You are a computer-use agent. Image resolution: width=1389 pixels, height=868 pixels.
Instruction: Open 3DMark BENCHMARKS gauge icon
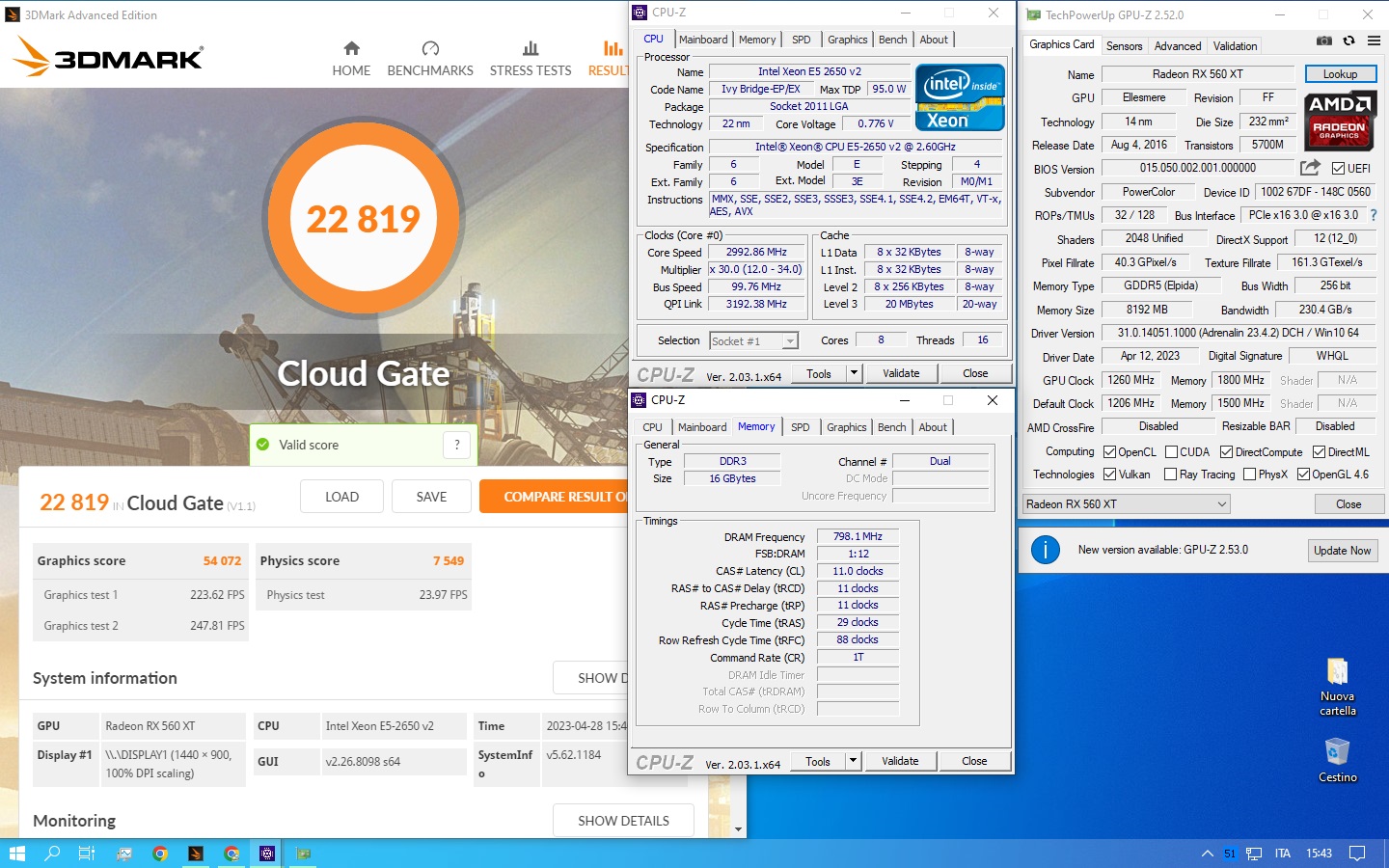[430, 48]
